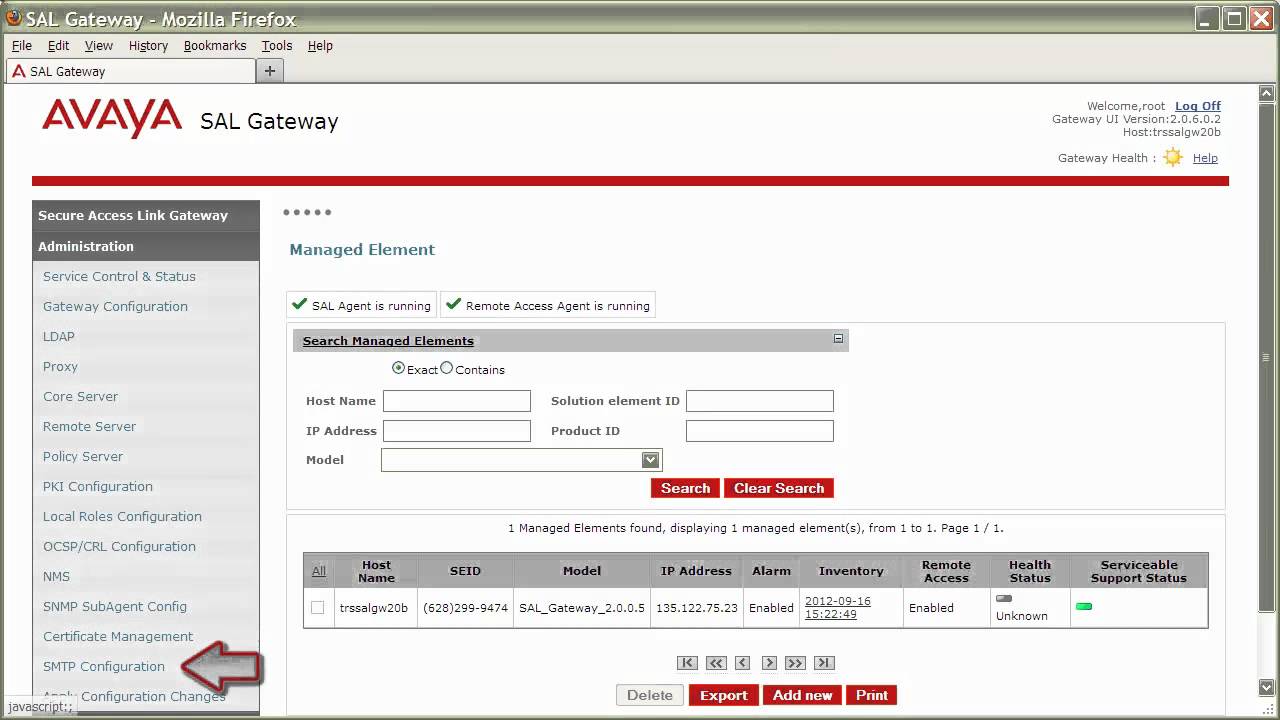The height and width of the screenshot is (720, 1280).
Task: Go to the previous results page
Action: pyautogui.click(x=742, y=663)
